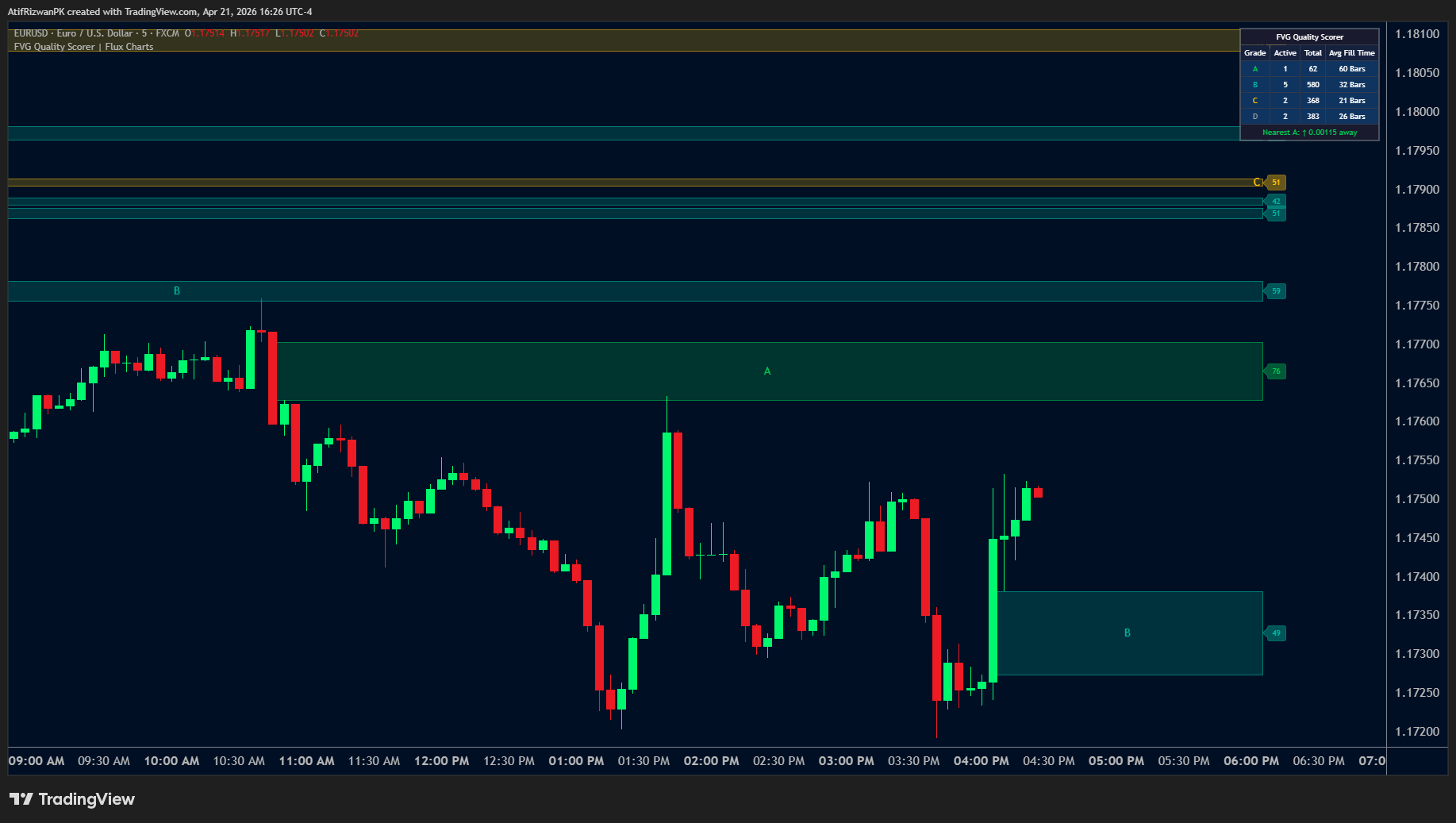Click the 26 Bars average fill time cell

point(1352,117)
